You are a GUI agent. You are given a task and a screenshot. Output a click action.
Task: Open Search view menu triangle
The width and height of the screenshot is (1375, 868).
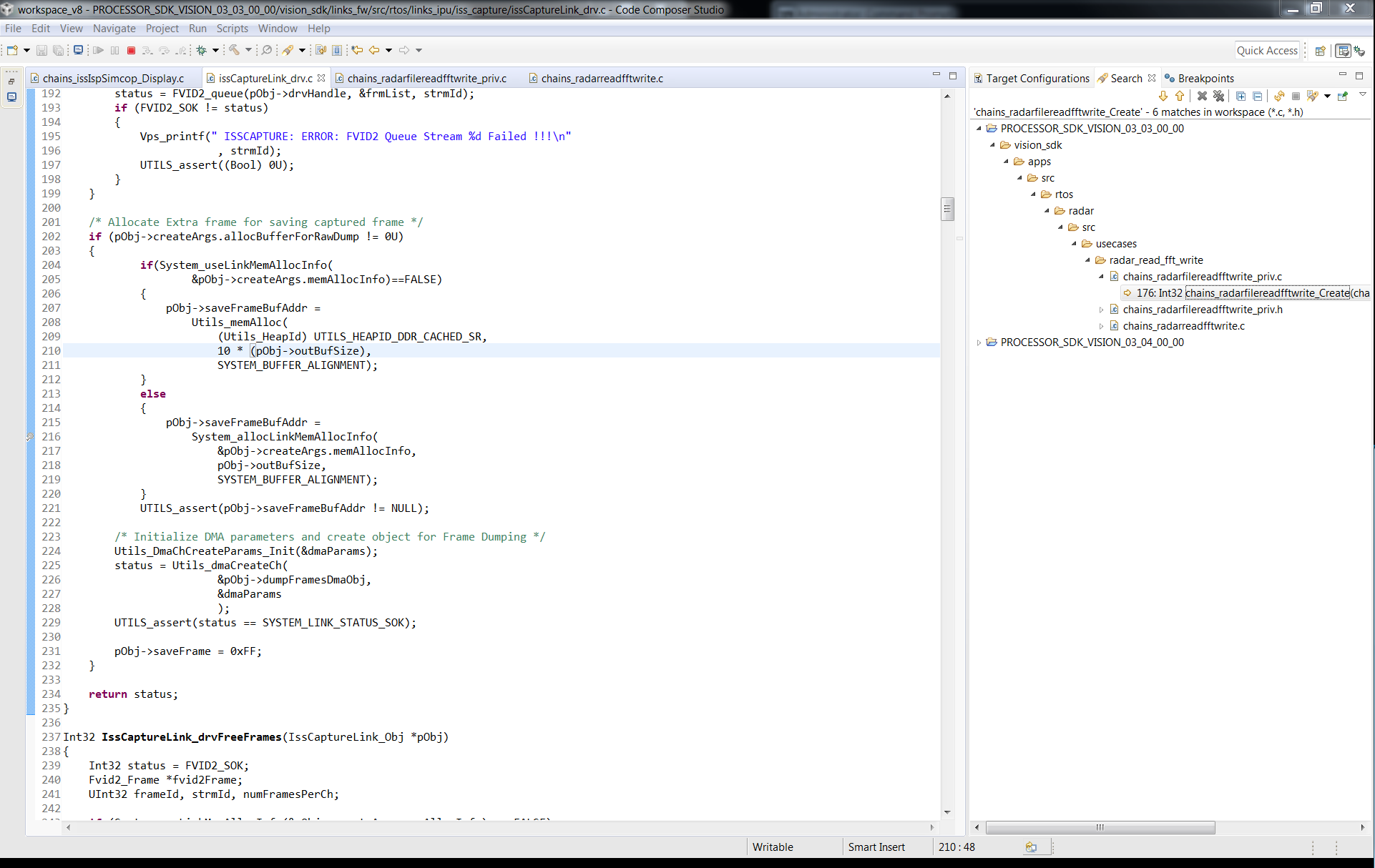tap(1363, 94)
